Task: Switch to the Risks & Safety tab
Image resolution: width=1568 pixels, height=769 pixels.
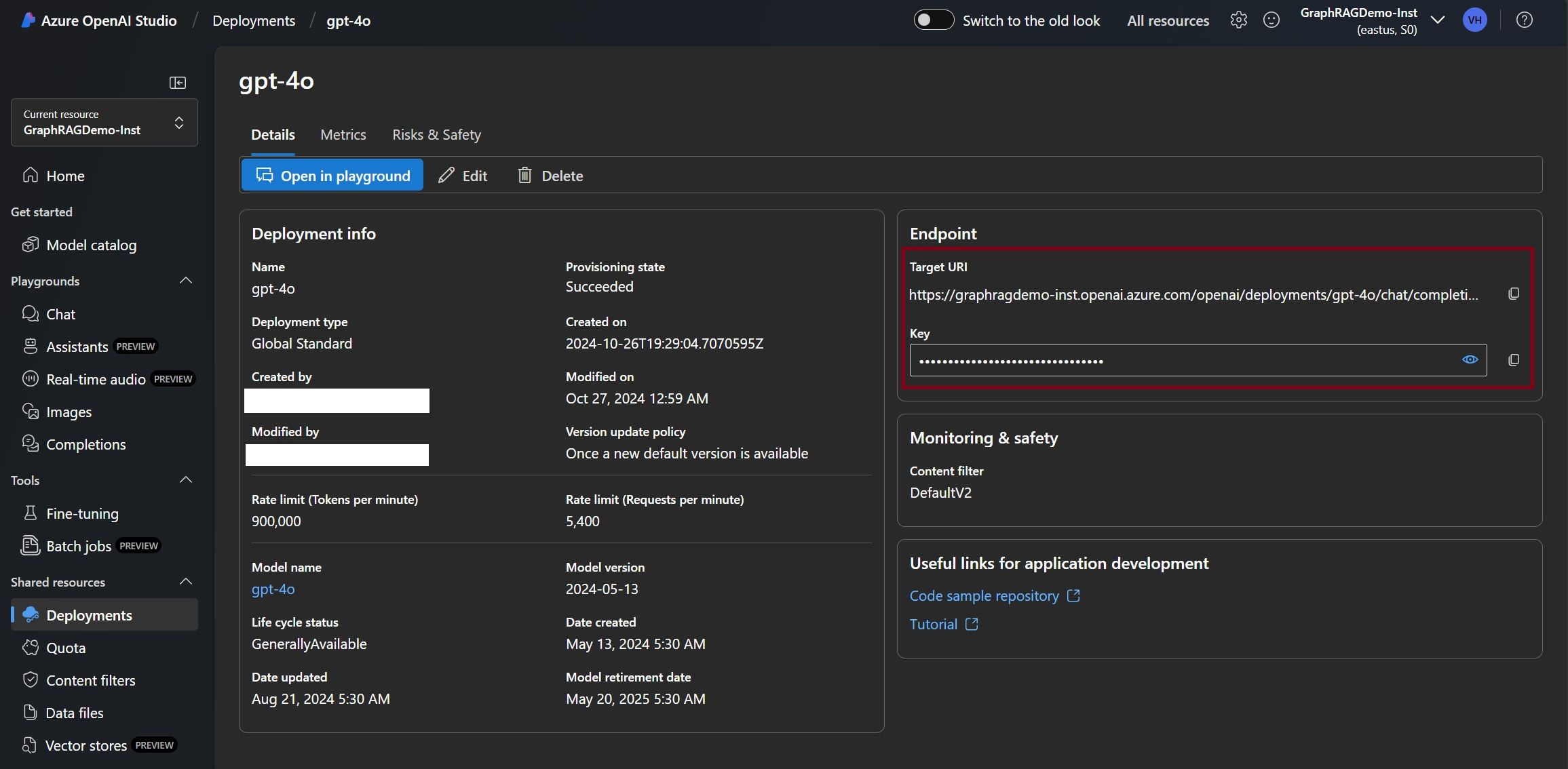Action: tap(436, 134)
